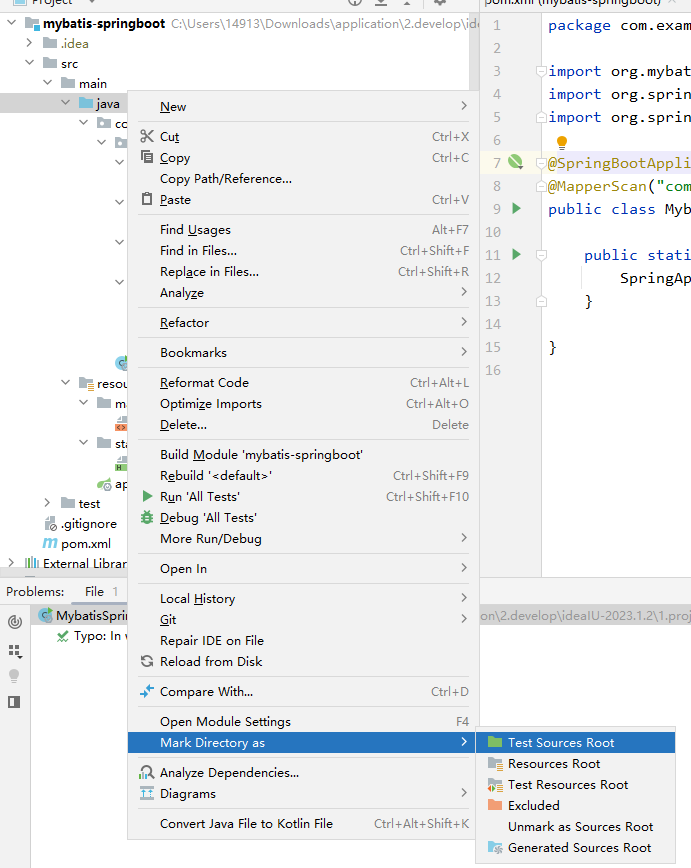Open the Refactor submenu

(303, 322)
